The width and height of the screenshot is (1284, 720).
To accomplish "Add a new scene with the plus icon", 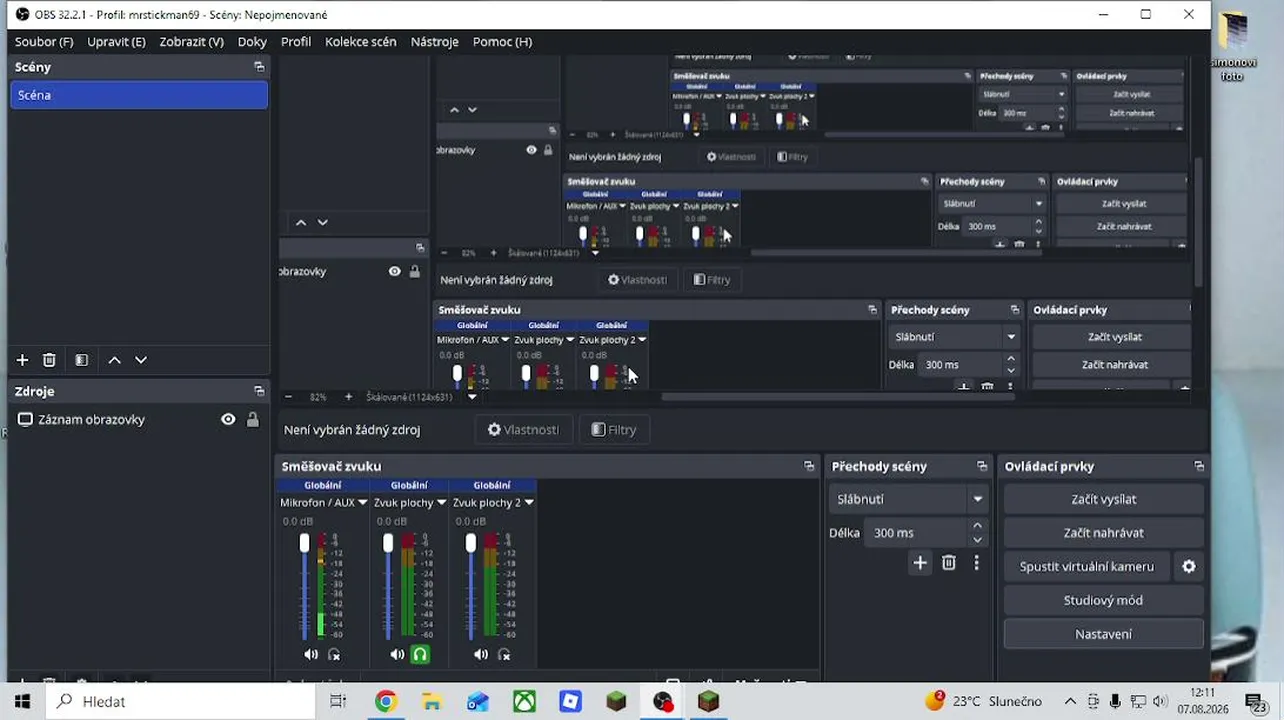I will coord(22,360).
